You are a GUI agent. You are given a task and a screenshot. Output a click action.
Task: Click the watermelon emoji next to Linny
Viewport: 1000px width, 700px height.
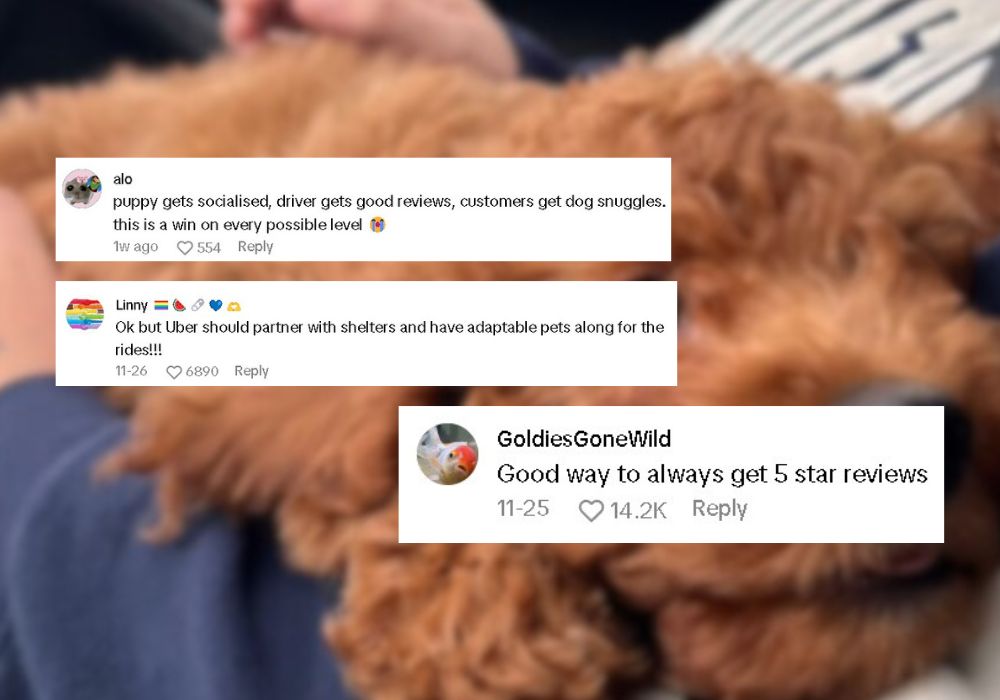(179, 305)
